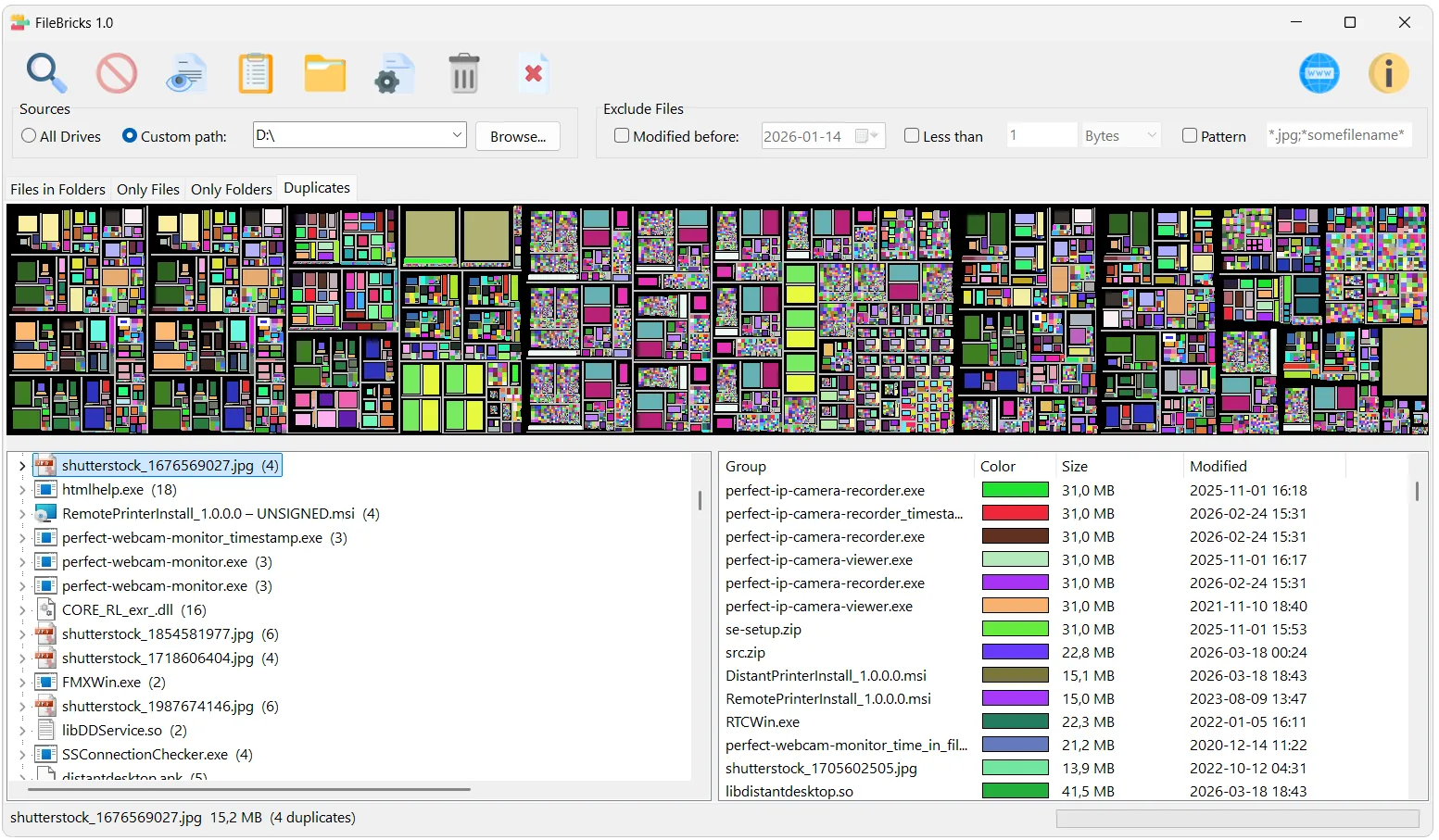
Task: Start scan with the magnifier search icon
Action: [x=46, y=73]
